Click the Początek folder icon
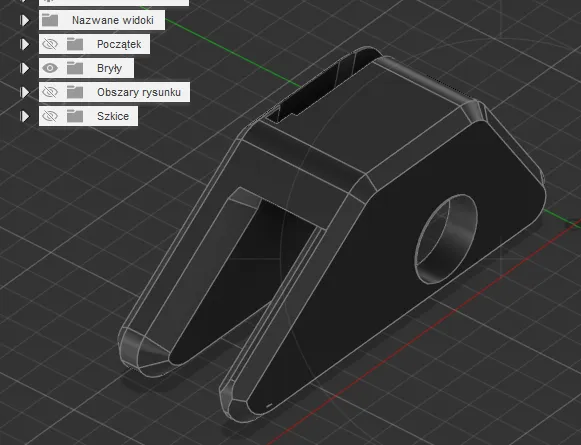The width and height of the screenshot is (581, 445). [75, 44]
